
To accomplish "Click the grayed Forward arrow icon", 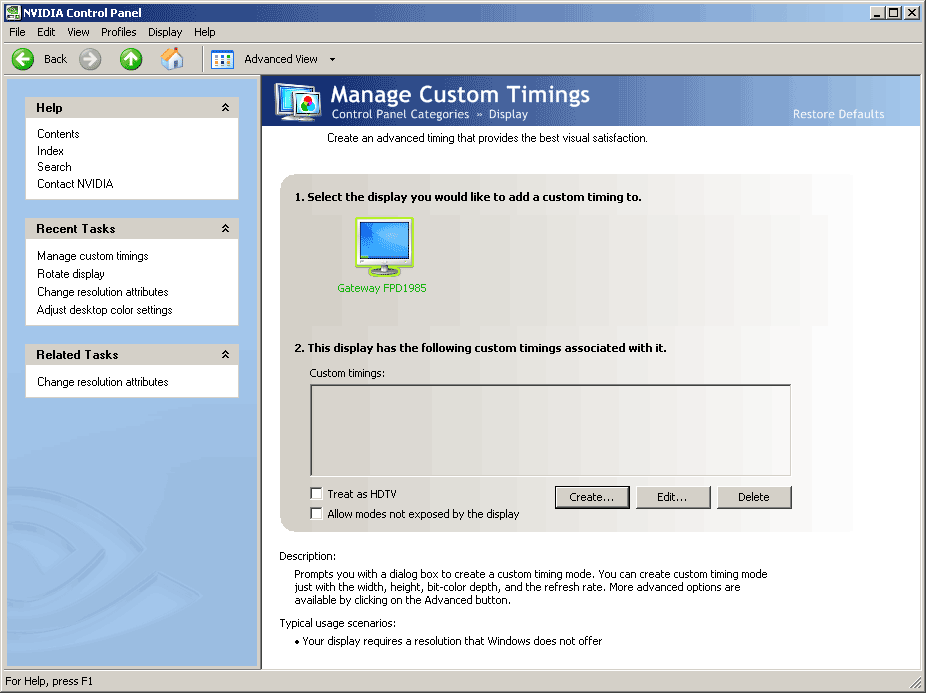I will (90, 59).
